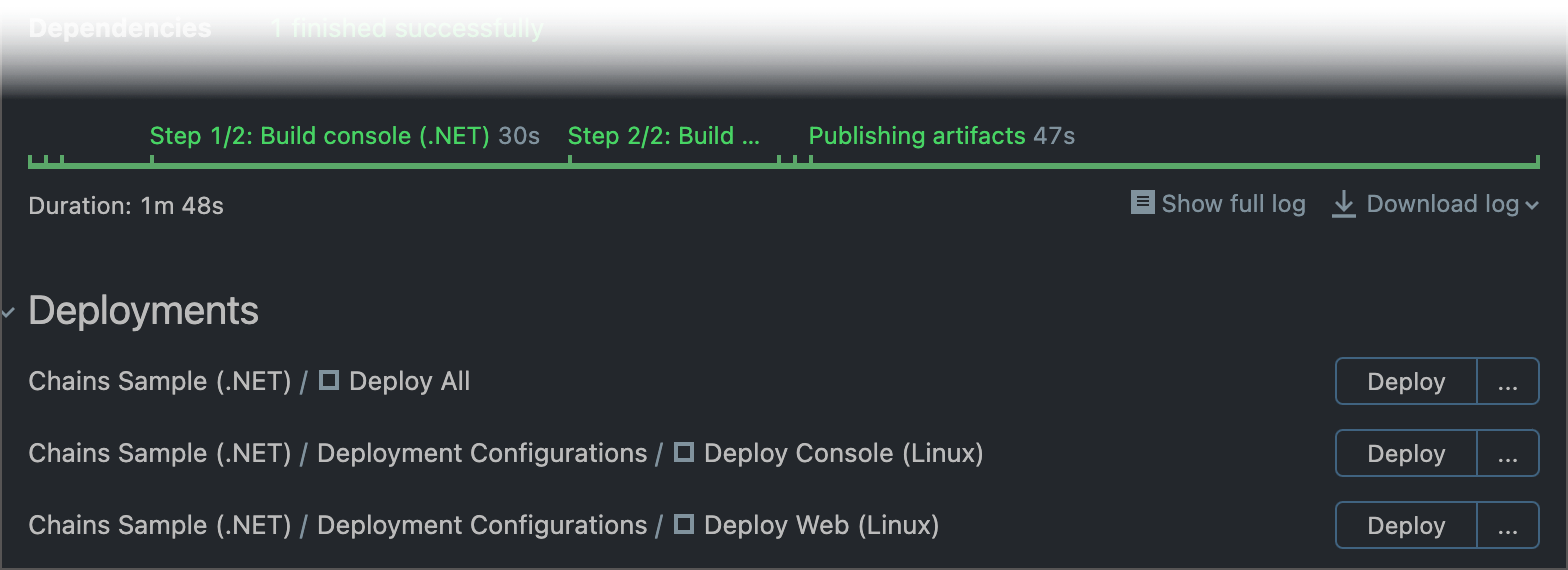Click the Show full log icon
This screenshot has width=1568, height=570.
tap(1143, 203)
